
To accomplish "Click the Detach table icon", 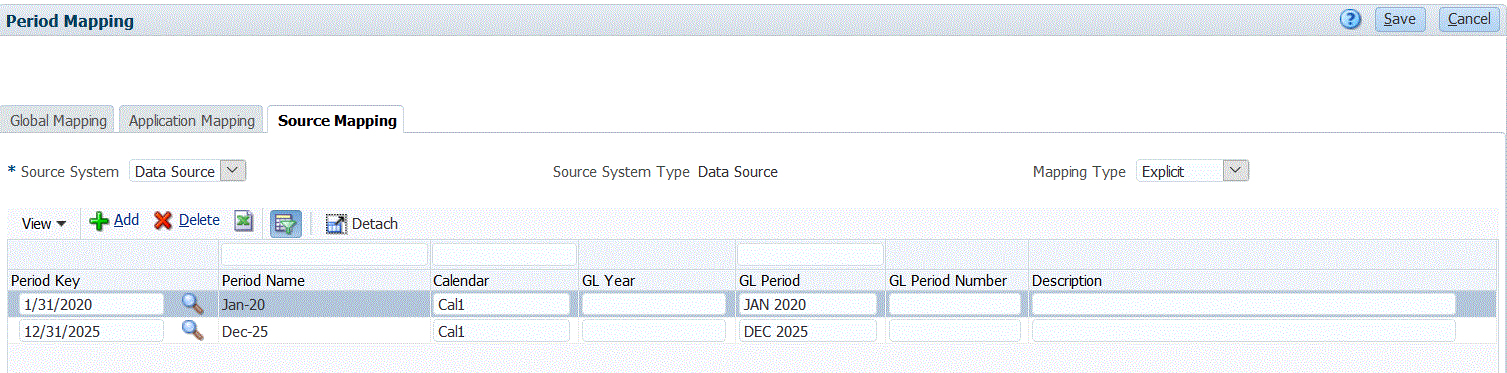I will pyautogui.click(x=336, y=224).
